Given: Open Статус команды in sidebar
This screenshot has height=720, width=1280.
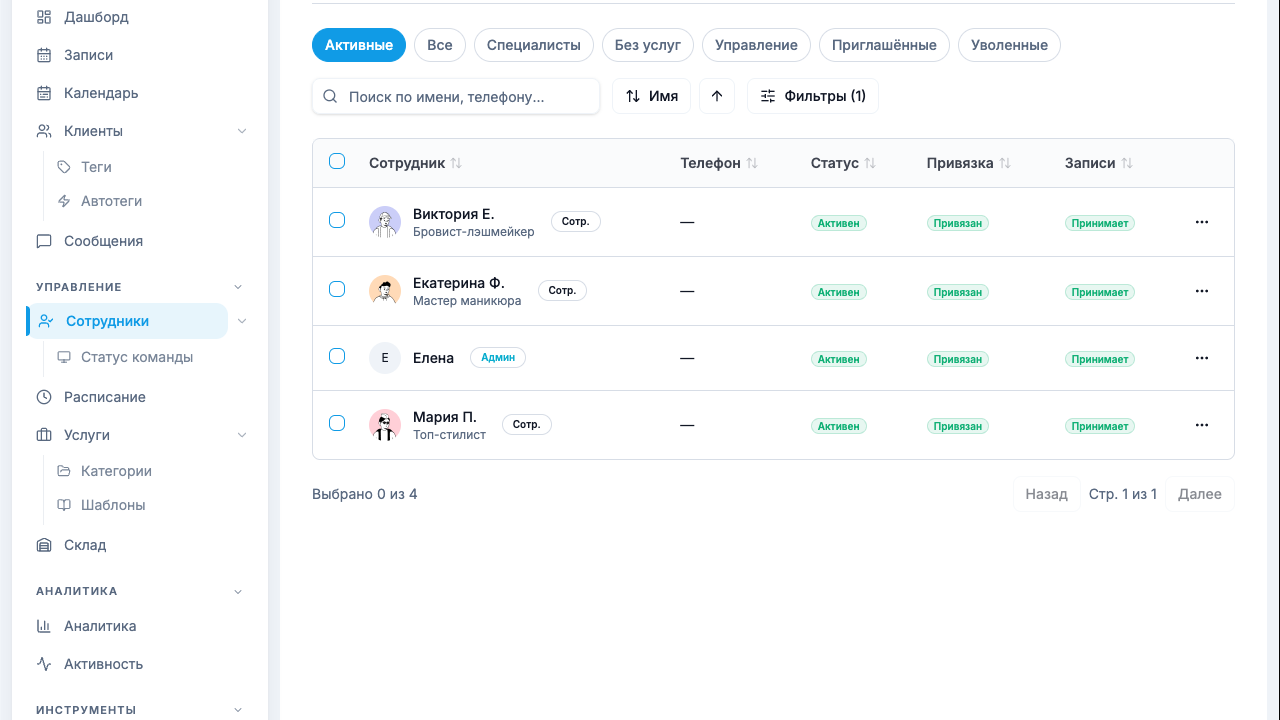Looking at the screenshot, I should 136,357.
